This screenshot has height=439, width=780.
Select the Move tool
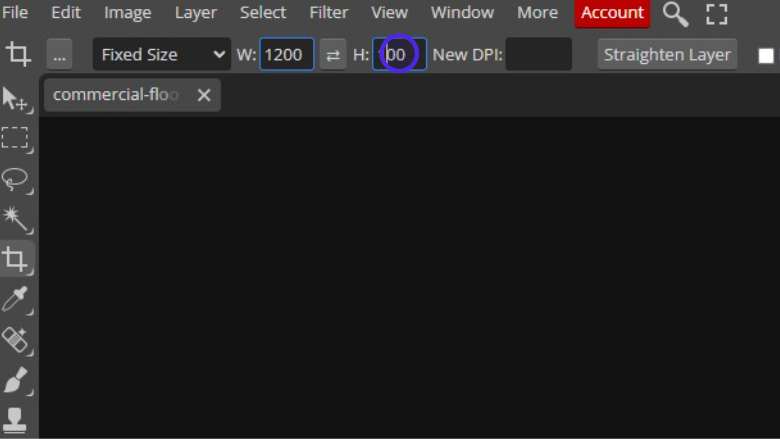pos(15,99)
